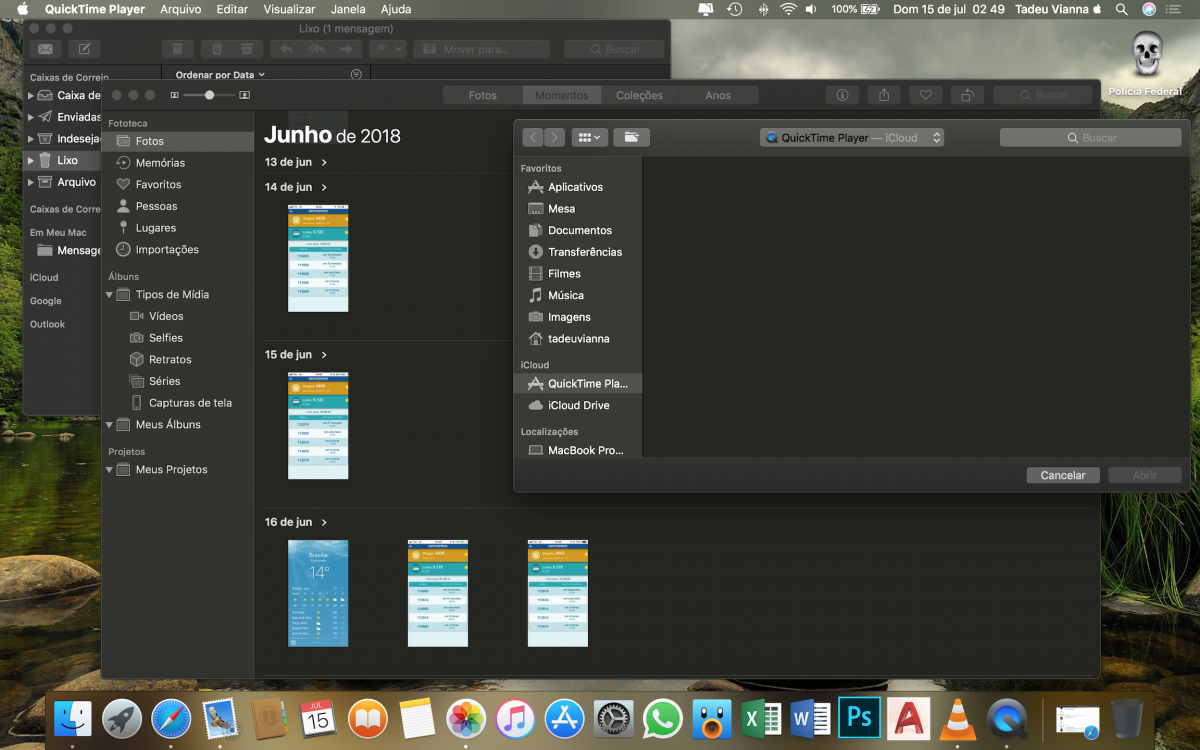
Task: Click the share icon in Photos toolbar
Action: pyautogui.click(x=884, y=95)
